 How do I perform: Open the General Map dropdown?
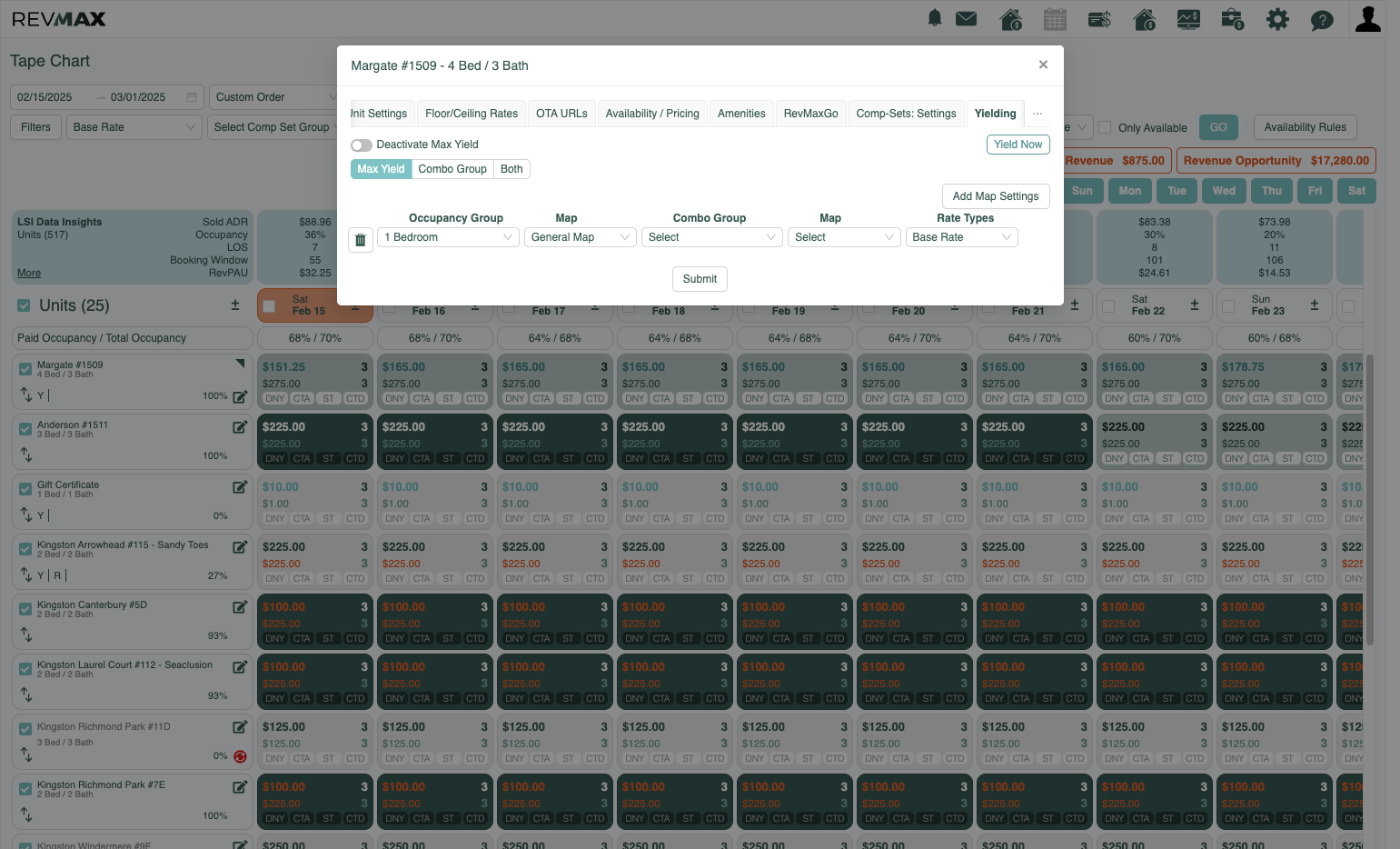point(580,237)
